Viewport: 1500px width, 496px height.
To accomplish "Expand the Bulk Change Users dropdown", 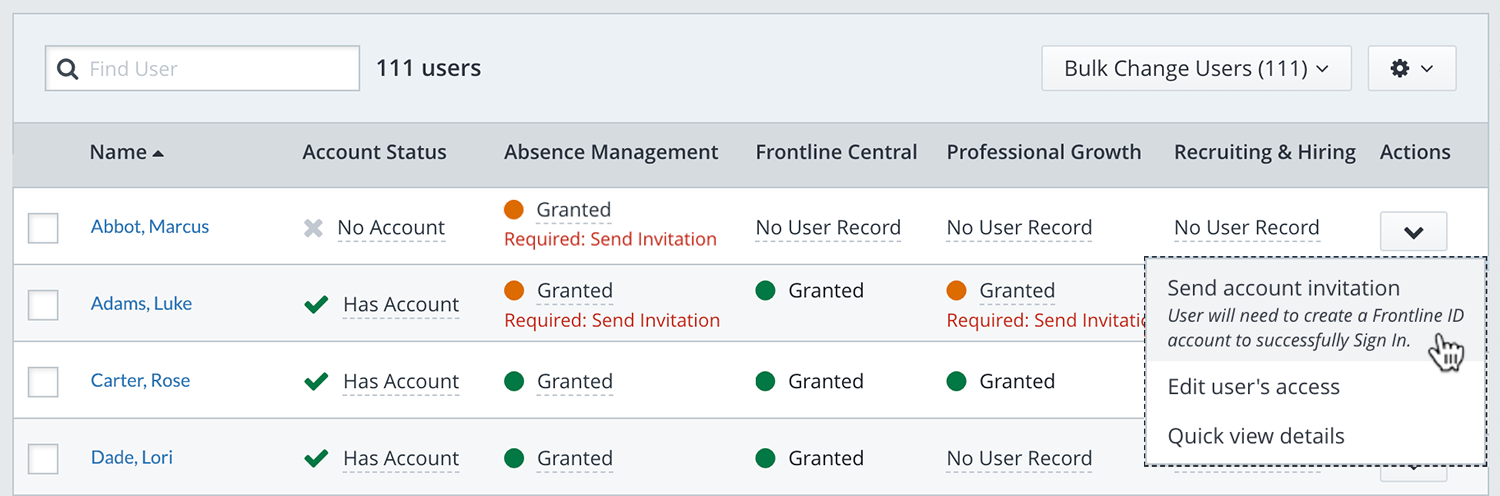I will pos(1196,68).
